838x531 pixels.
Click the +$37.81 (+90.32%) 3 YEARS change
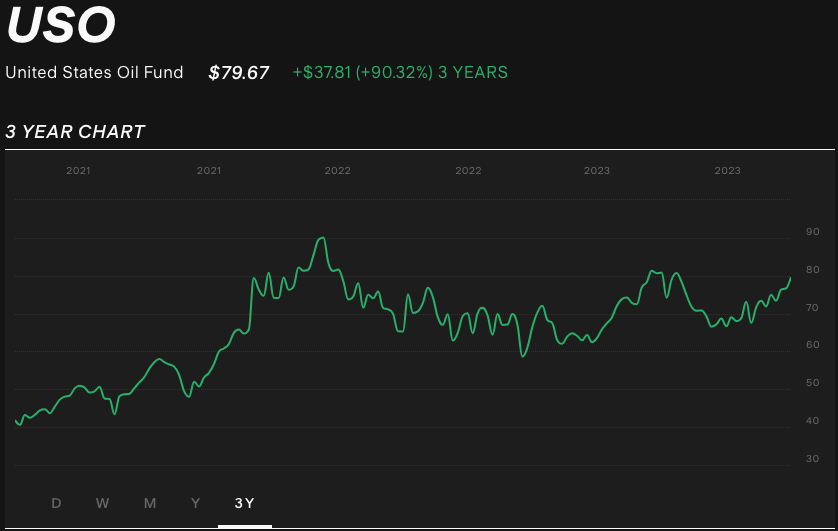[400, 72]
